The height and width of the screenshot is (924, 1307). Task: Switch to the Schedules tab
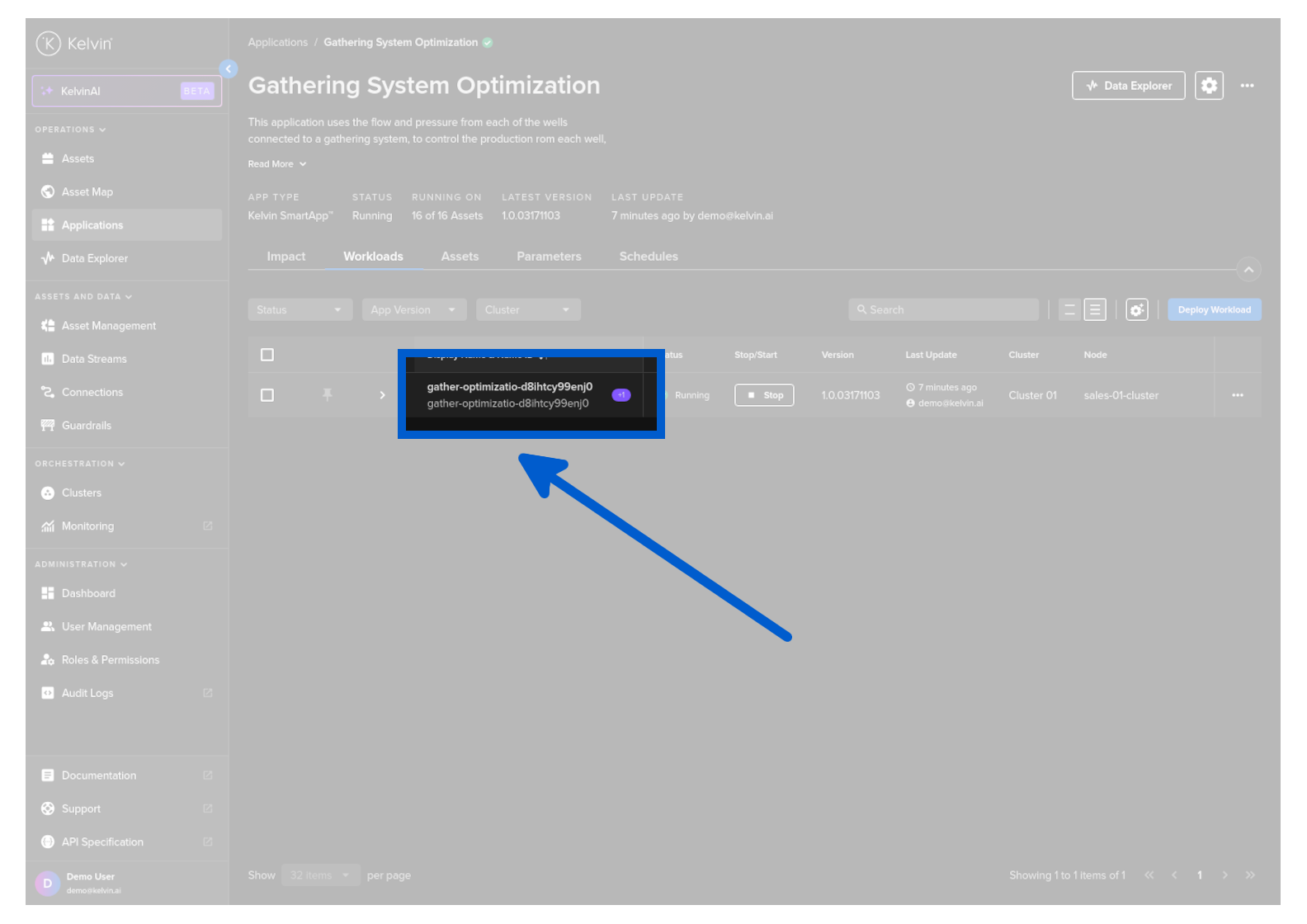pos(649,257)
